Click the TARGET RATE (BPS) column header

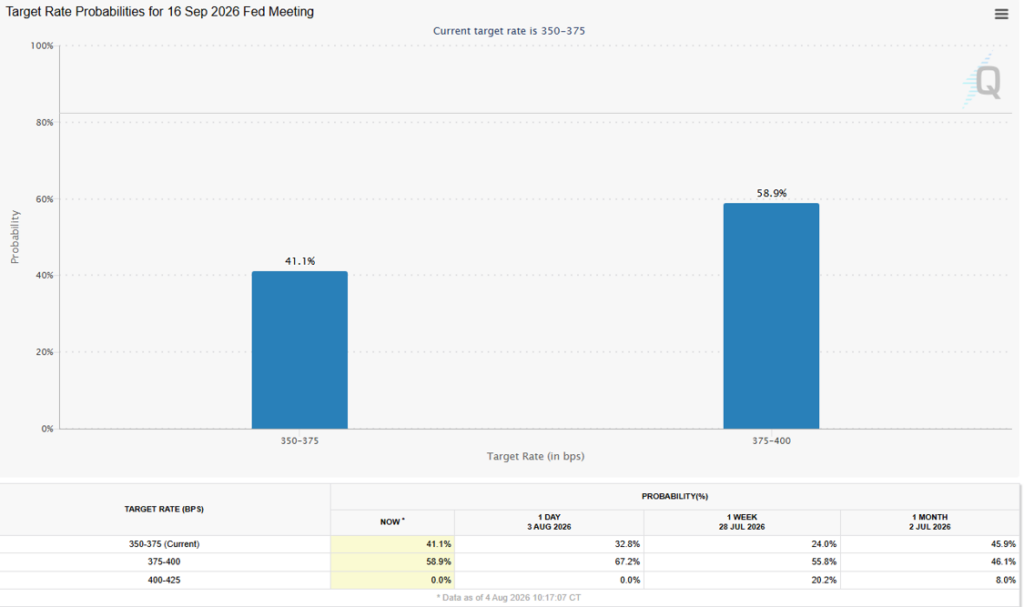click(x=164, y=509)
